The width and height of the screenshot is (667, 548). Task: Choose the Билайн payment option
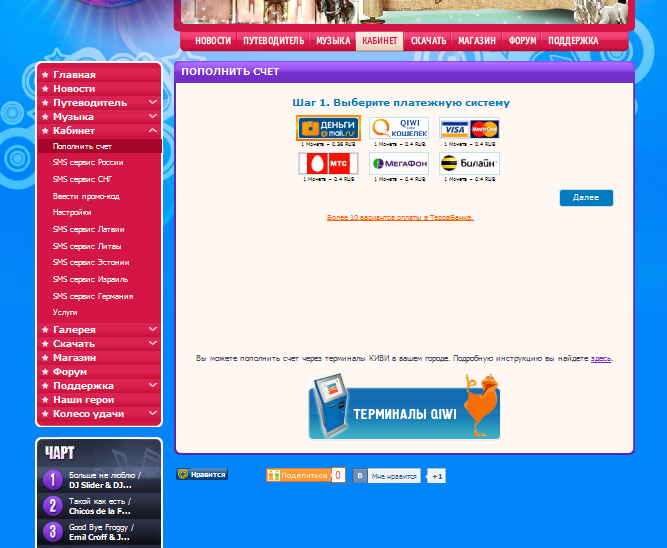[470, 163]
